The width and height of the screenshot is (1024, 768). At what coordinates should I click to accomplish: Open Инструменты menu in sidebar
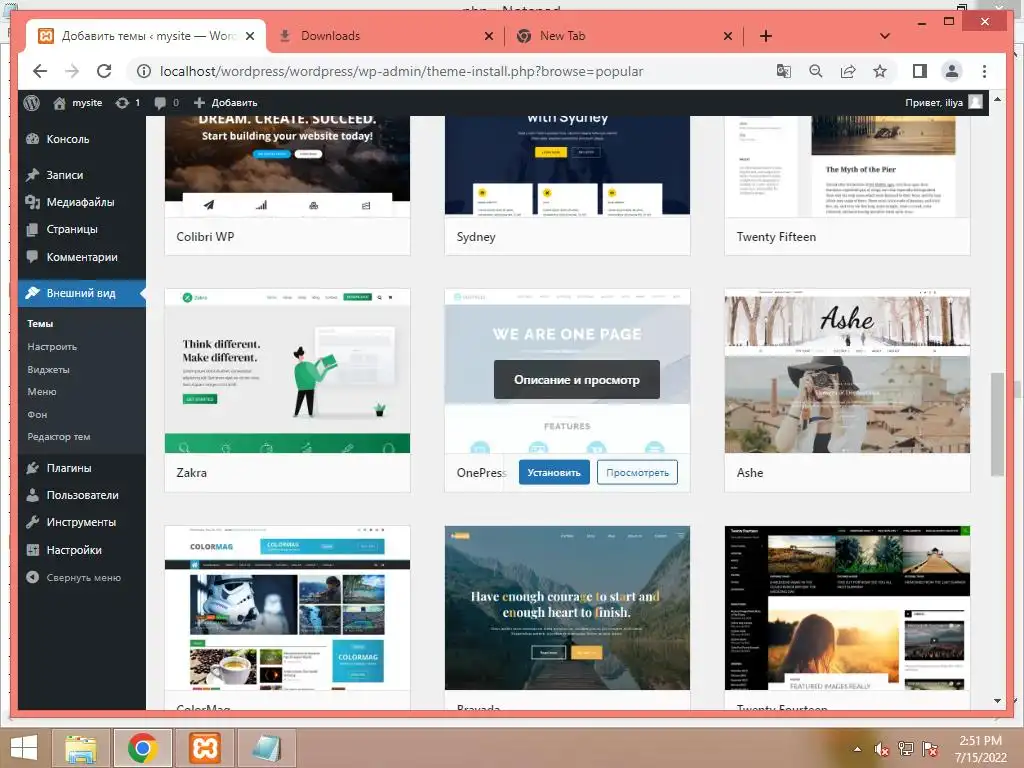pyautogui.click(x=82, y=522)
